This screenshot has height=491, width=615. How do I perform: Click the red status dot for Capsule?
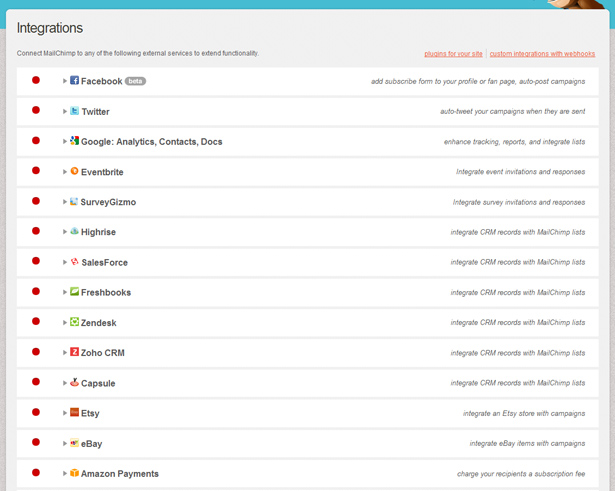point(36,382)
